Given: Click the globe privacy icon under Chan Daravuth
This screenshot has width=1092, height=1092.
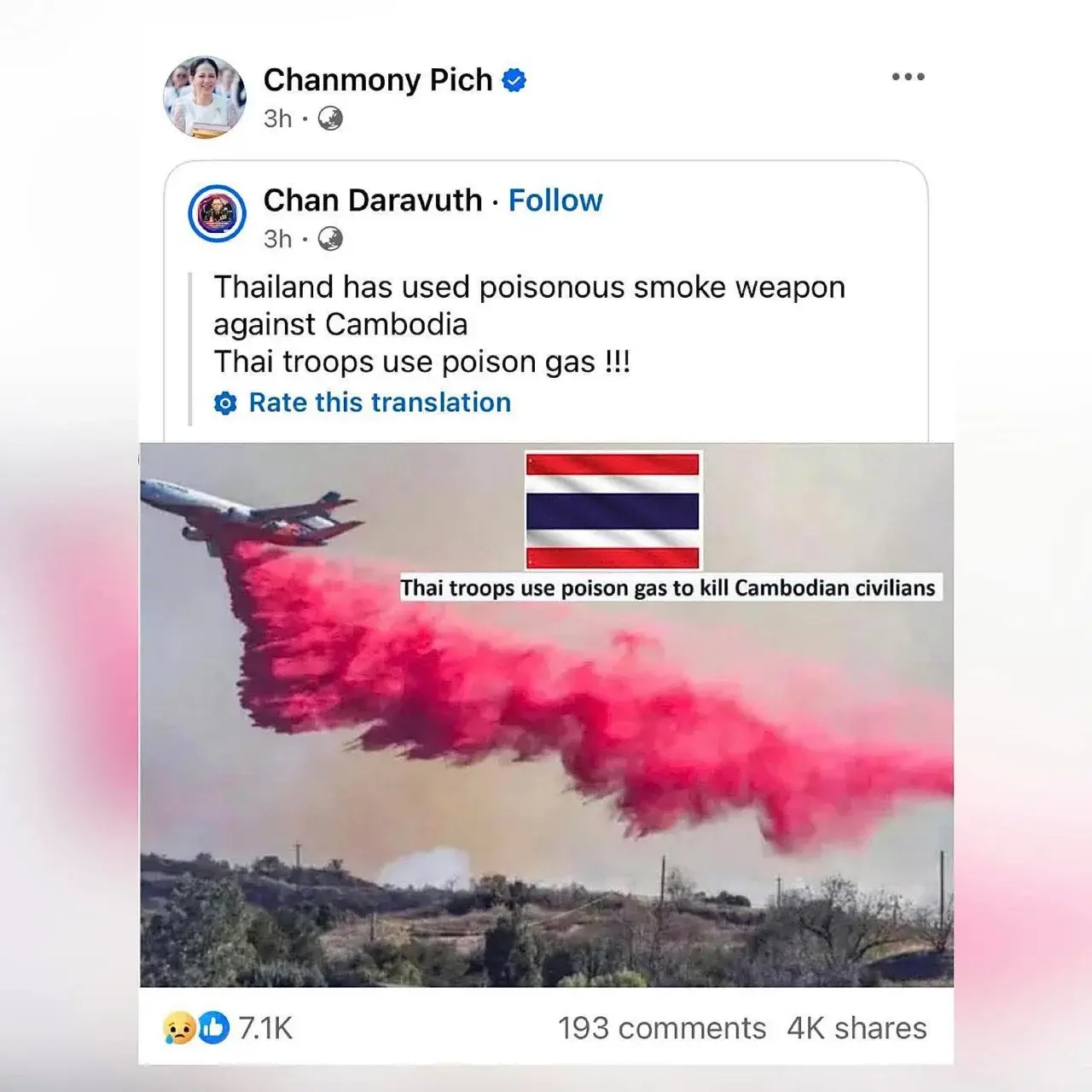Looking at the screenshot, I should (x=330, y=239).
